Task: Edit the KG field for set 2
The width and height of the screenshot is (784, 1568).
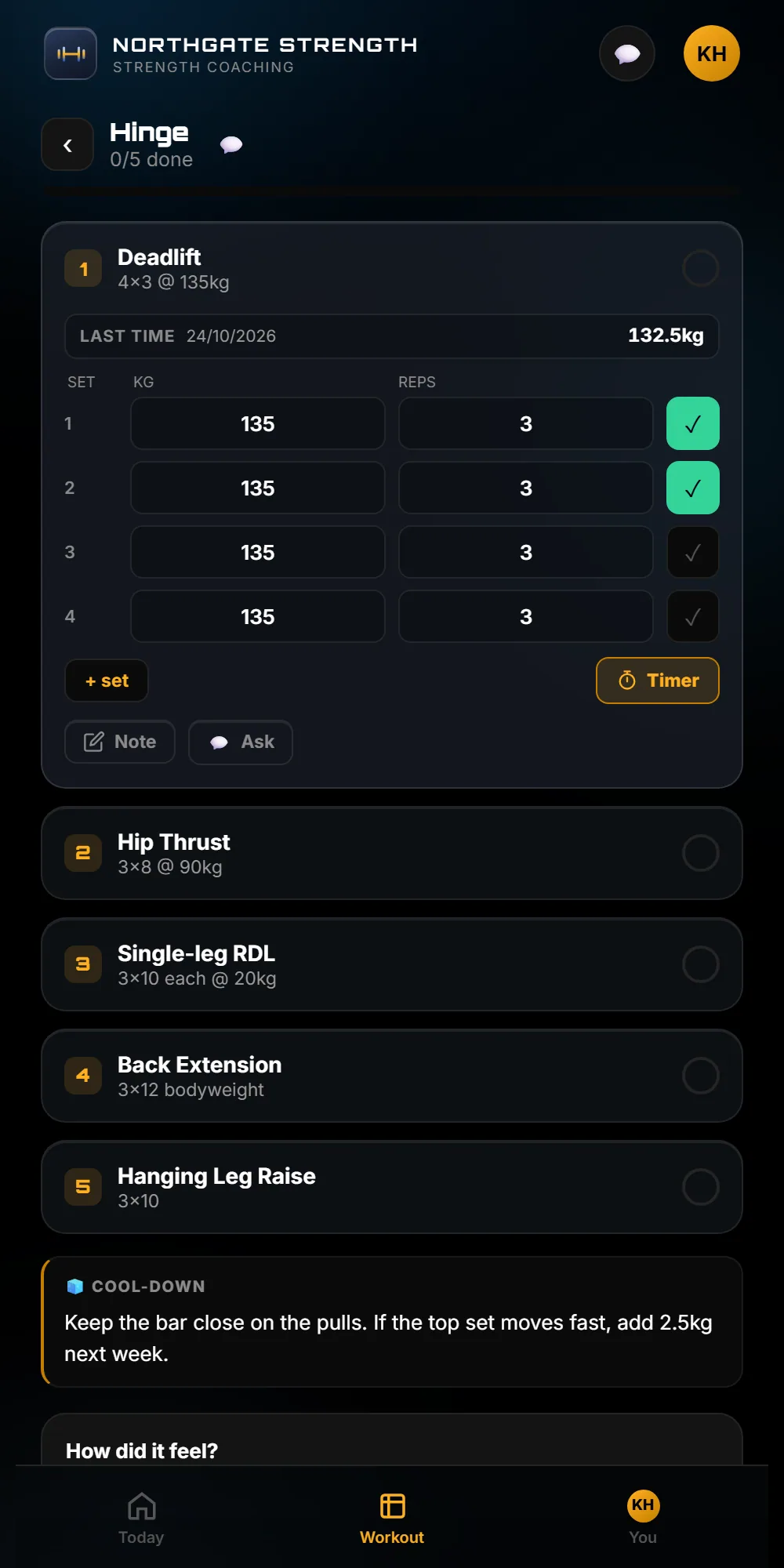Action: [258, 488]
